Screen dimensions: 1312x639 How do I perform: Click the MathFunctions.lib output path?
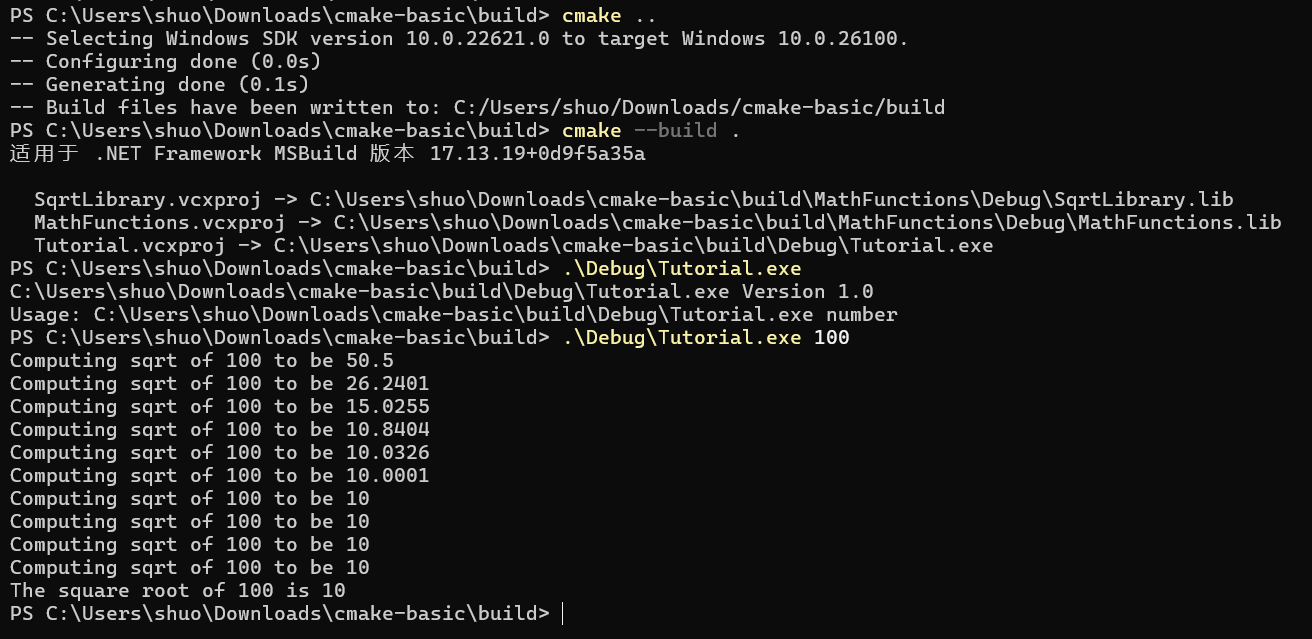807,223
